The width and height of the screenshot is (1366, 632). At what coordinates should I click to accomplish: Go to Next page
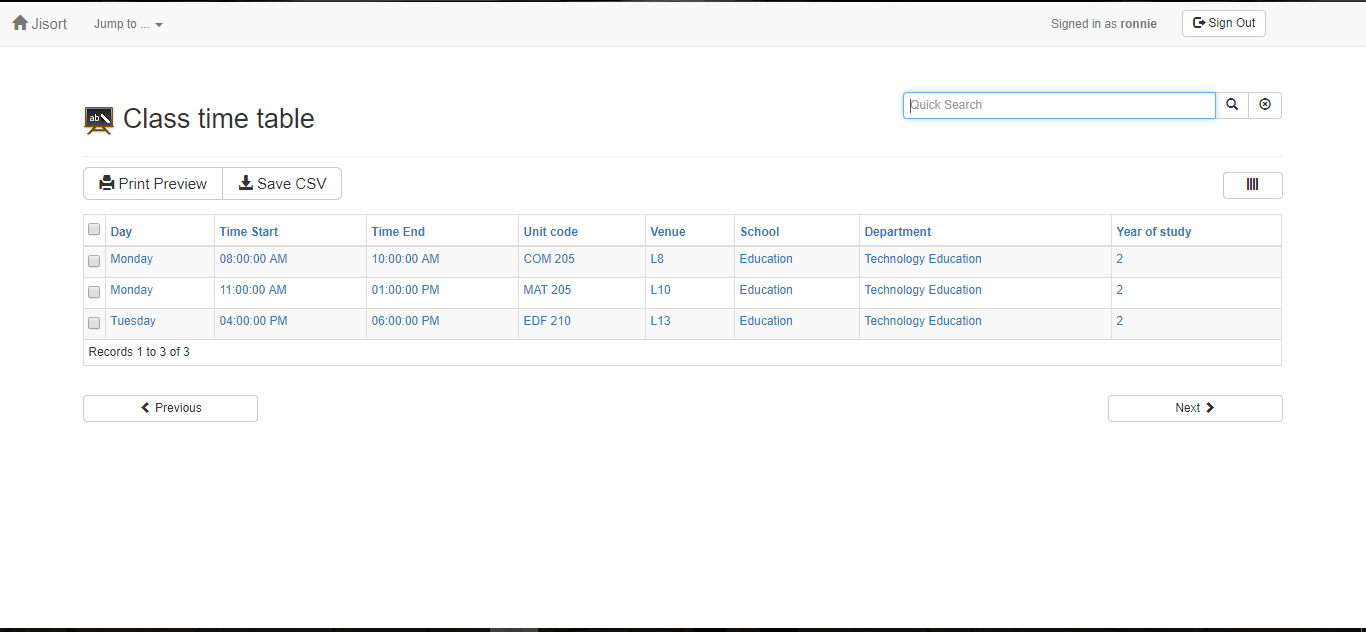(1195, 408)
